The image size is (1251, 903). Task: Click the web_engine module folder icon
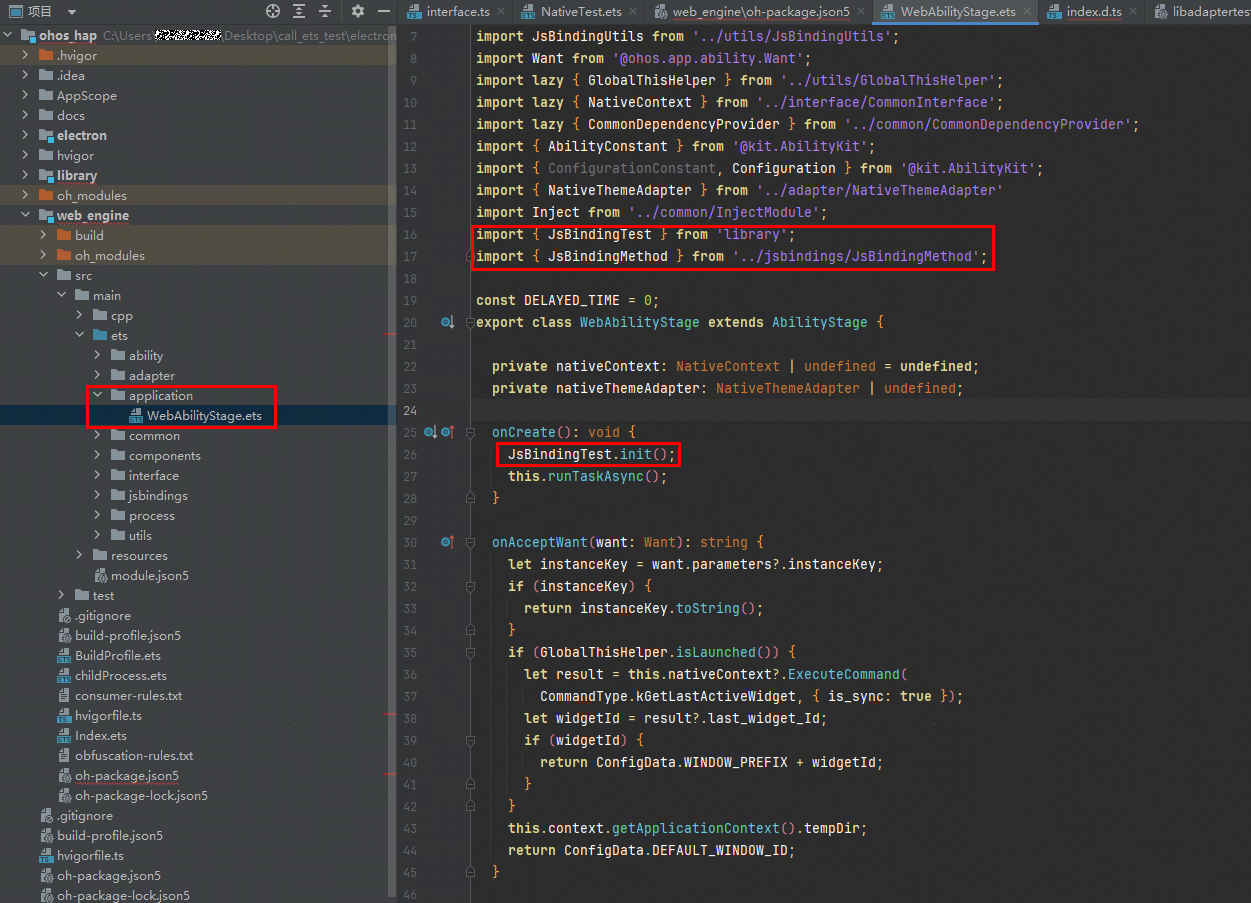coord(46,216)
